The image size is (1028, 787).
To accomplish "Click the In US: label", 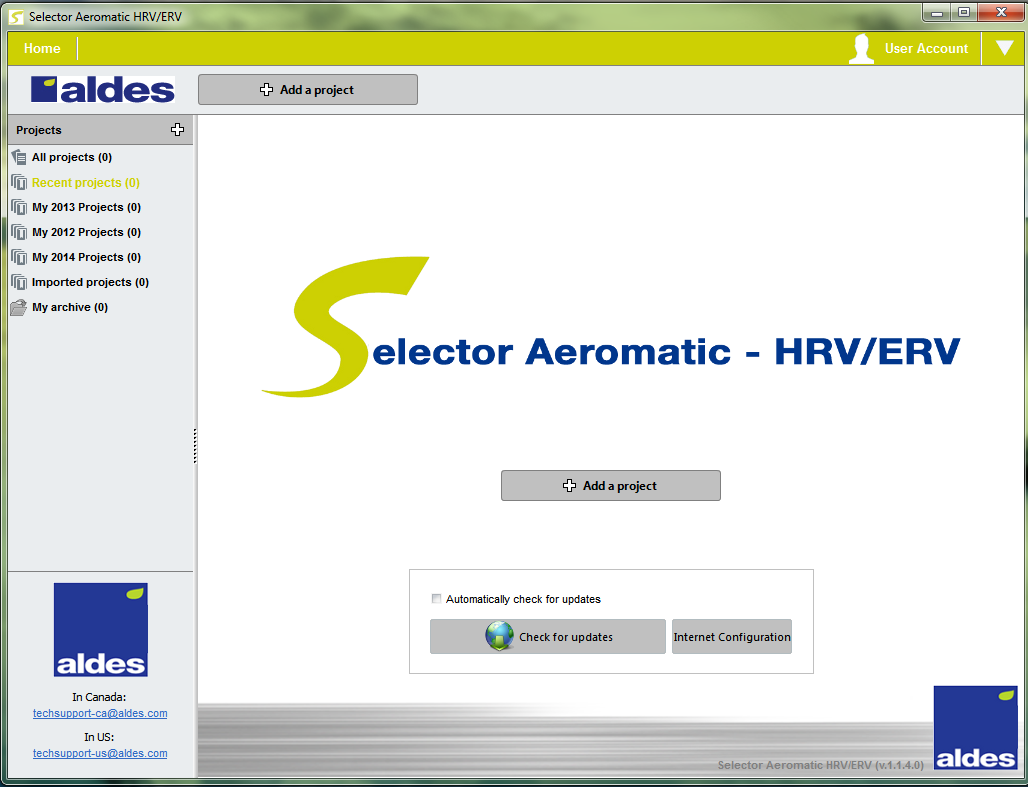I will pyautogui.click(x=99, y=737).
